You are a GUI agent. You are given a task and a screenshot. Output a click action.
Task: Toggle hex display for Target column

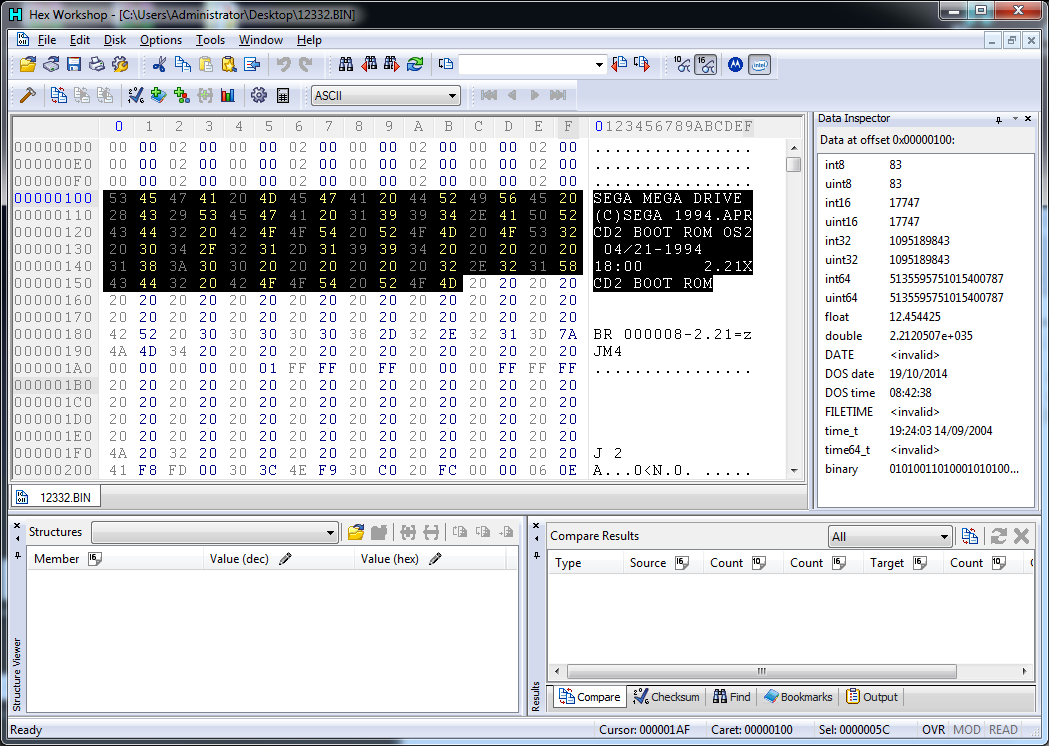(920, 563)
